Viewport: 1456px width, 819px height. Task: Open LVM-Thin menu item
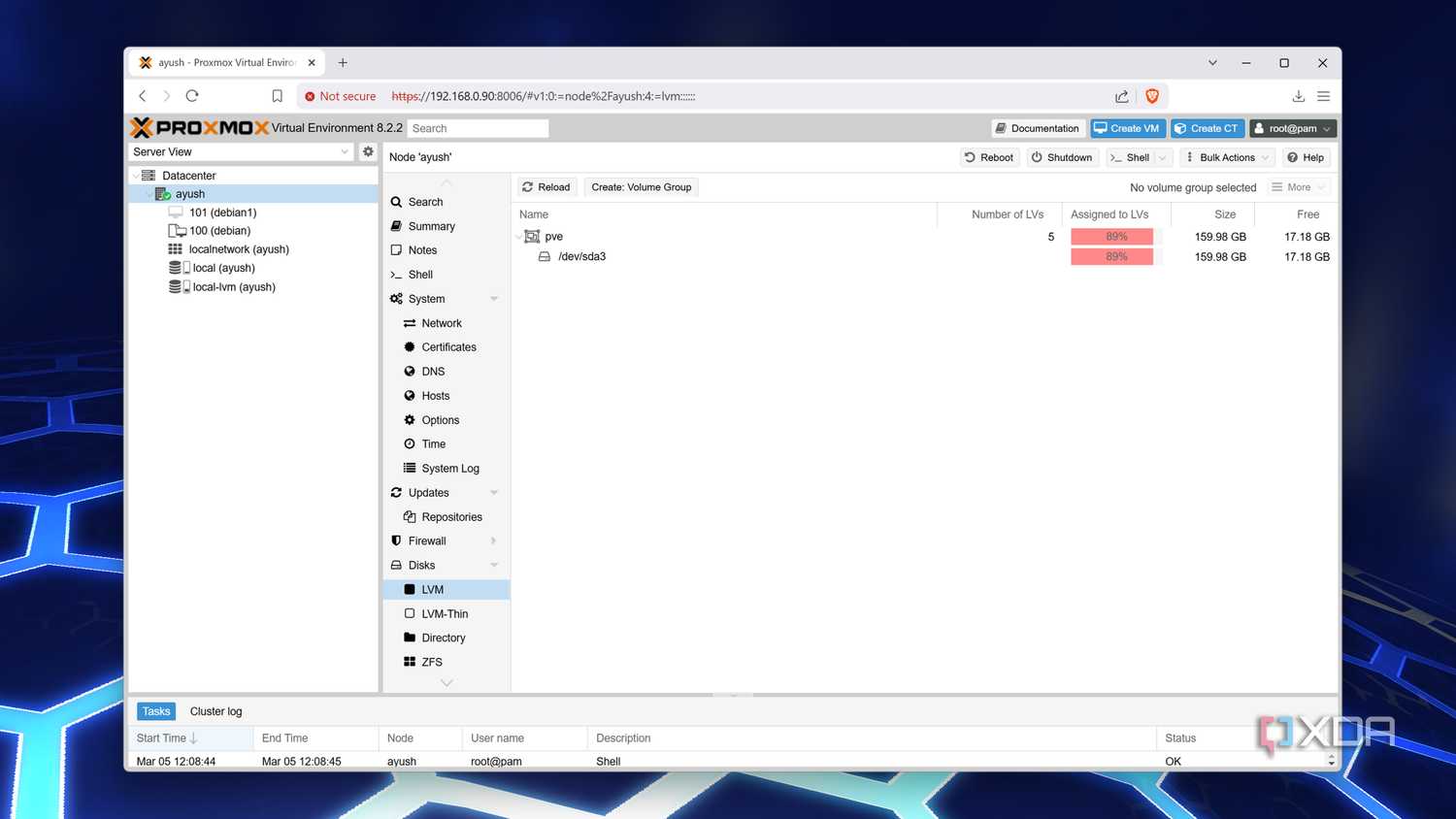pos(447,614)
